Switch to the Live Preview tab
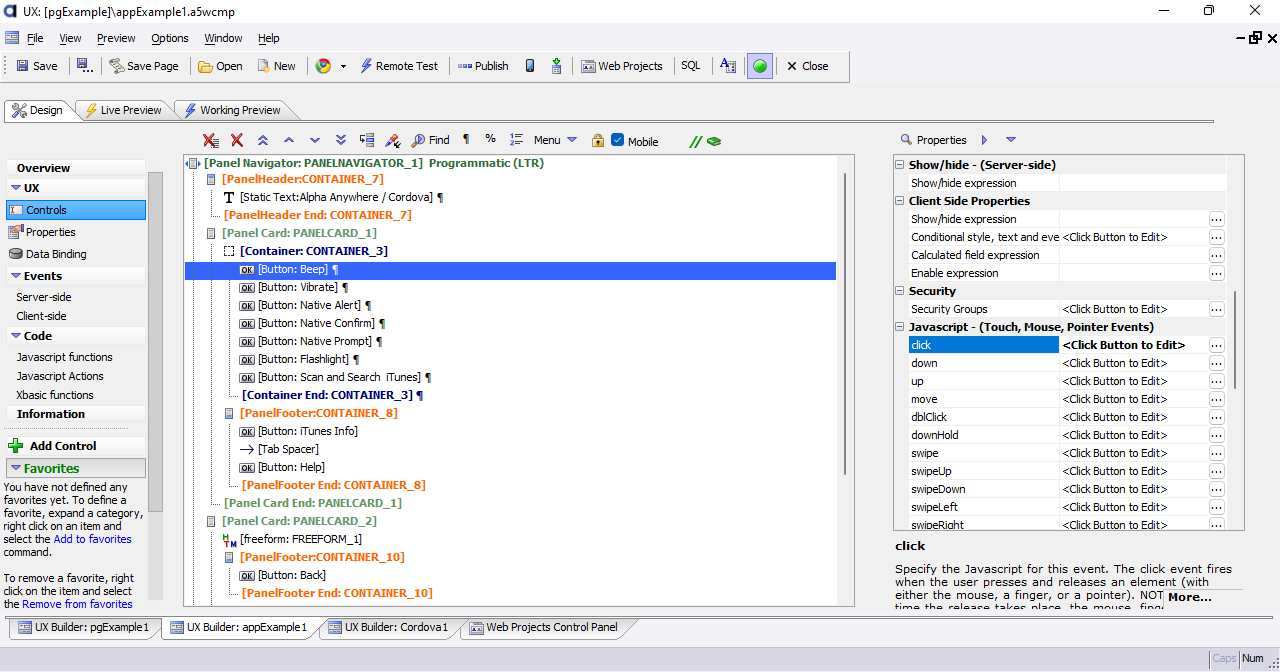 coord(122,110)
